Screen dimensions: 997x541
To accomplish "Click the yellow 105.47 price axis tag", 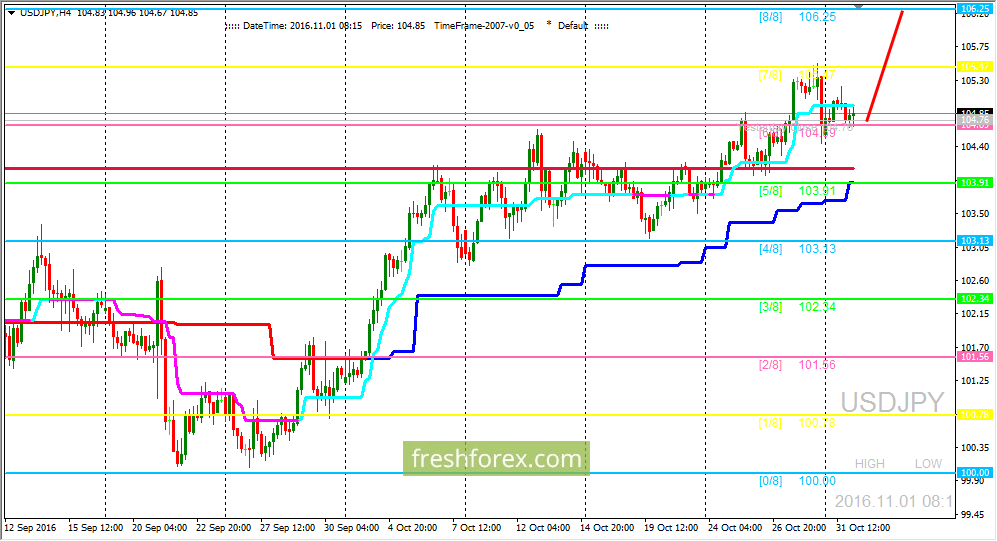I will (975, 67).
